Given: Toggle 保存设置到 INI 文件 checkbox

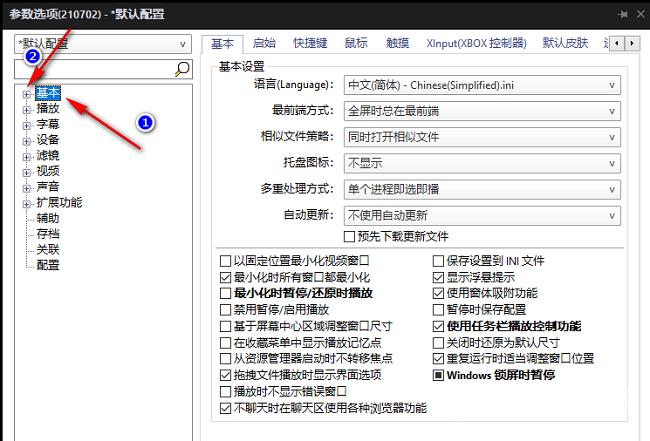Looking at the screenshot, I should (438, 261).
